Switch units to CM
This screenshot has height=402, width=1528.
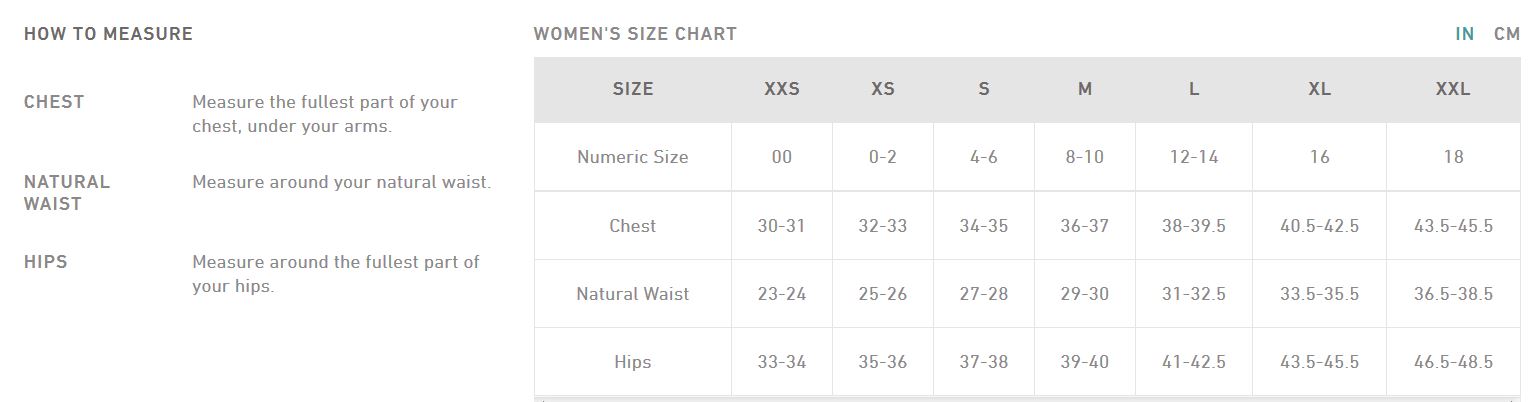tap(1507, 33)
